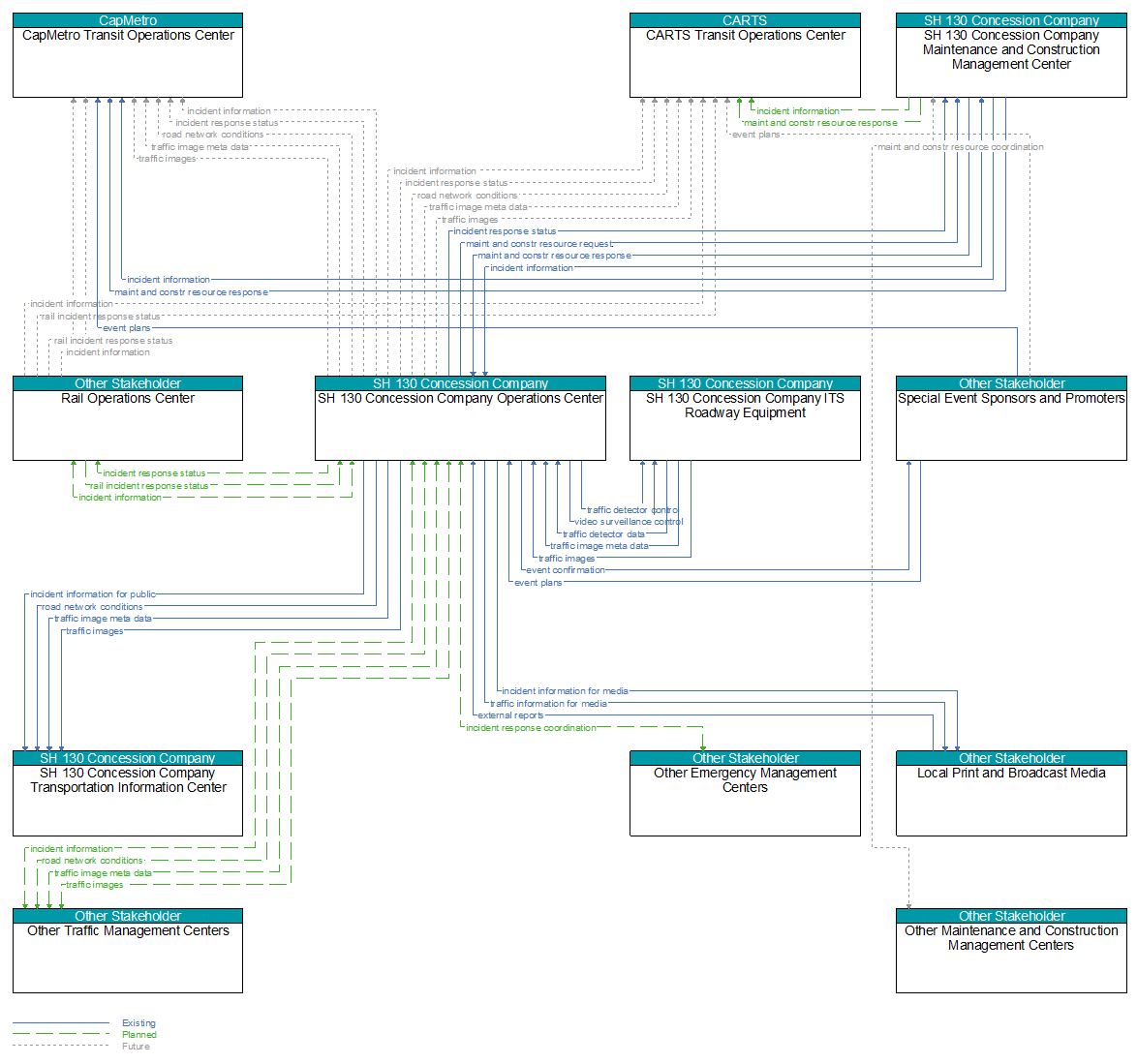Click the teal CapMetro header bar
The width and height of the screenshot is (1137, 1064).
[x=128, y=20]
